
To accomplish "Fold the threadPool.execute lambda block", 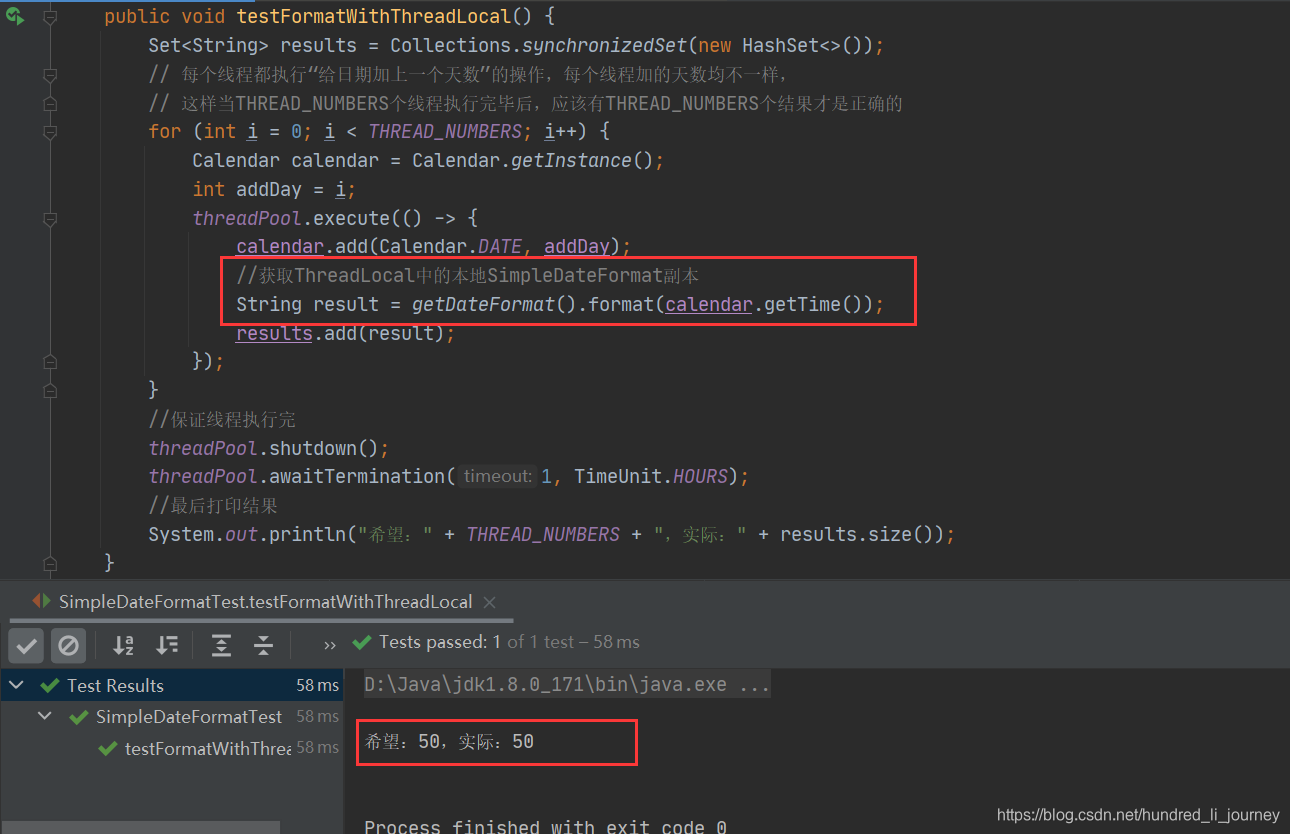I will point(48,218).
